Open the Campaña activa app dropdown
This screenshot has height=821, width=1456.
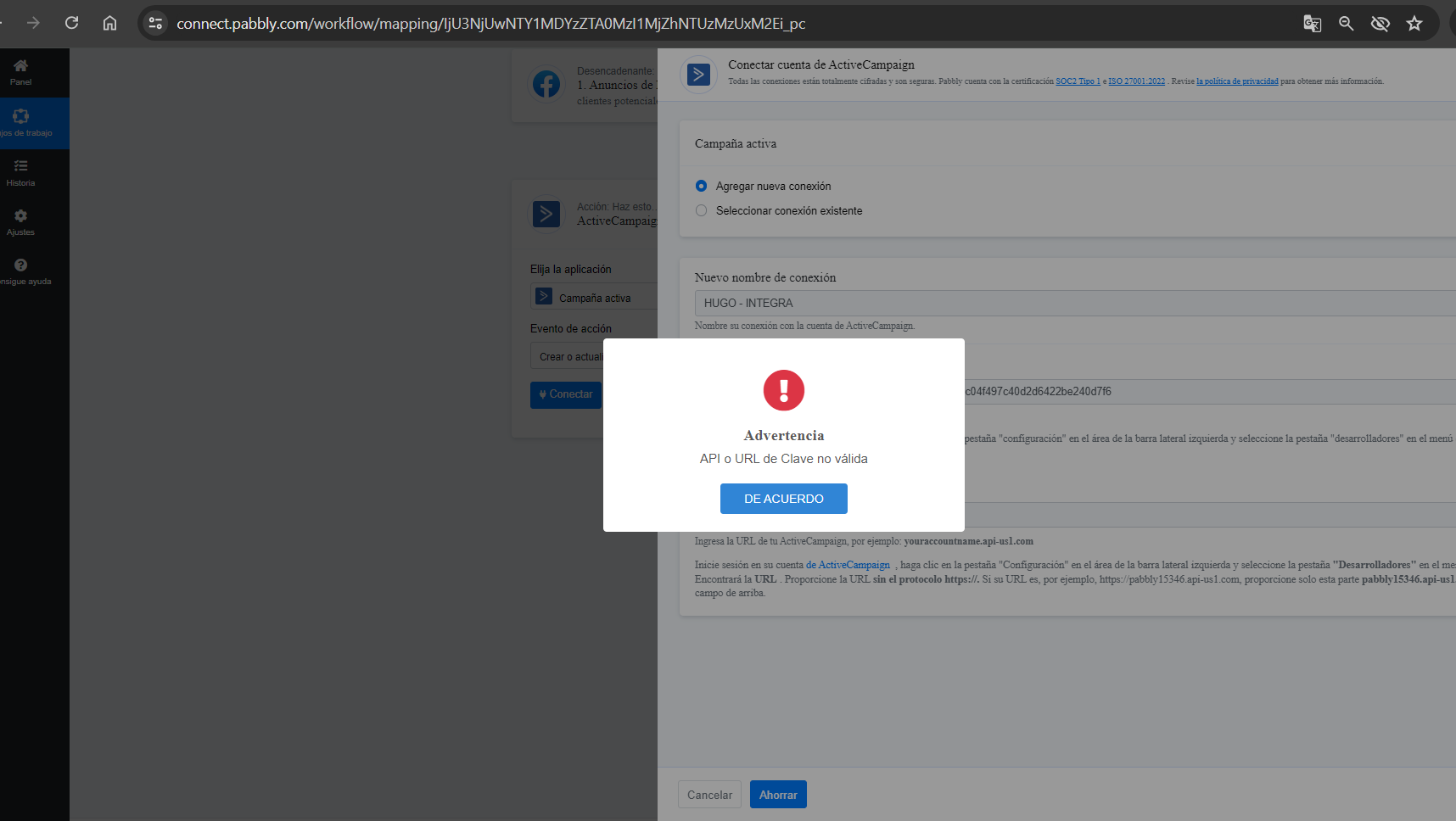[594, 298]
